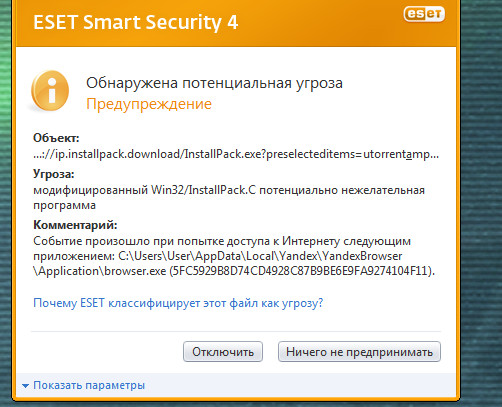Click the Событие произошло comment line
Image resolution: width=502 pixels, height=407 pixels.
point(222,241)
